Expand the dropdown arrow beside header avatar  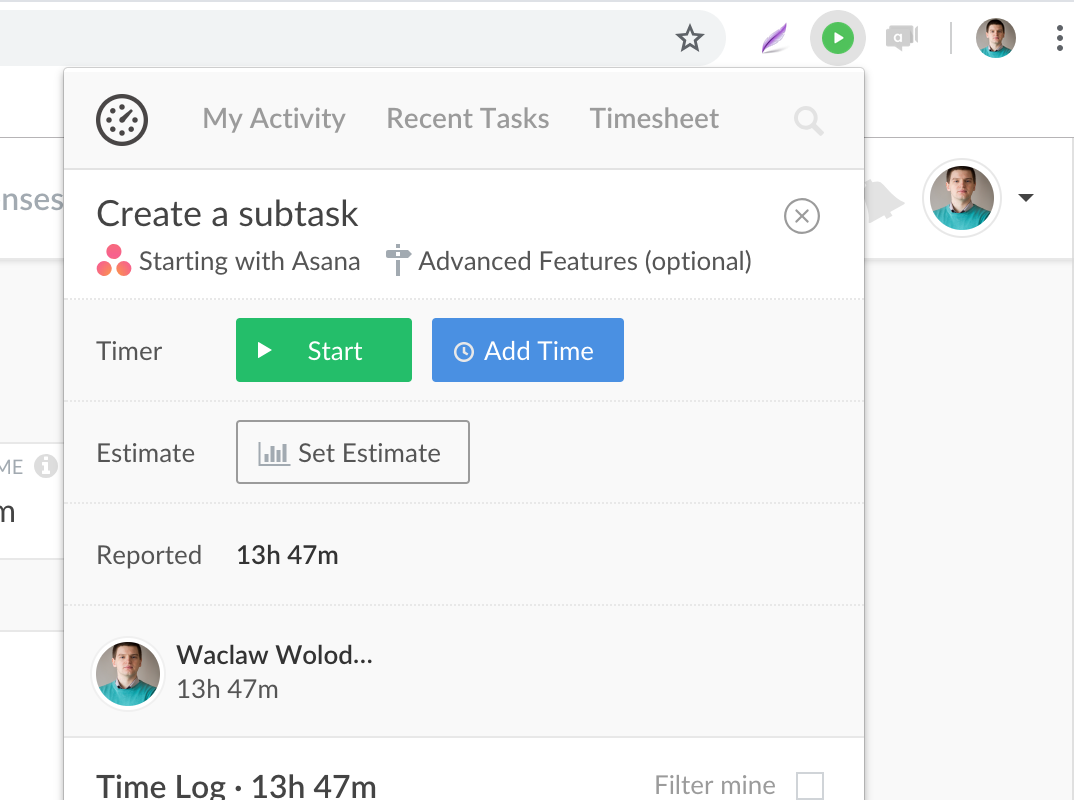[1025, 198]
